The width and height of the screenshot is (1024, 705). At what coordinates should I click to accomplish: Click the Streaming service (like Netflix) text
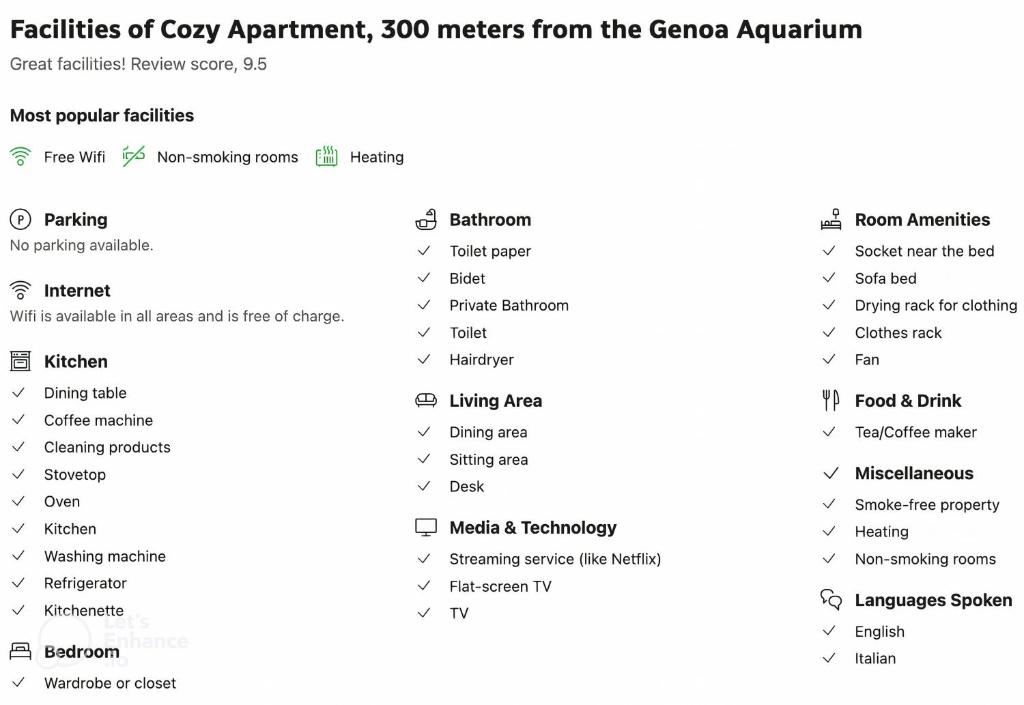555,559
